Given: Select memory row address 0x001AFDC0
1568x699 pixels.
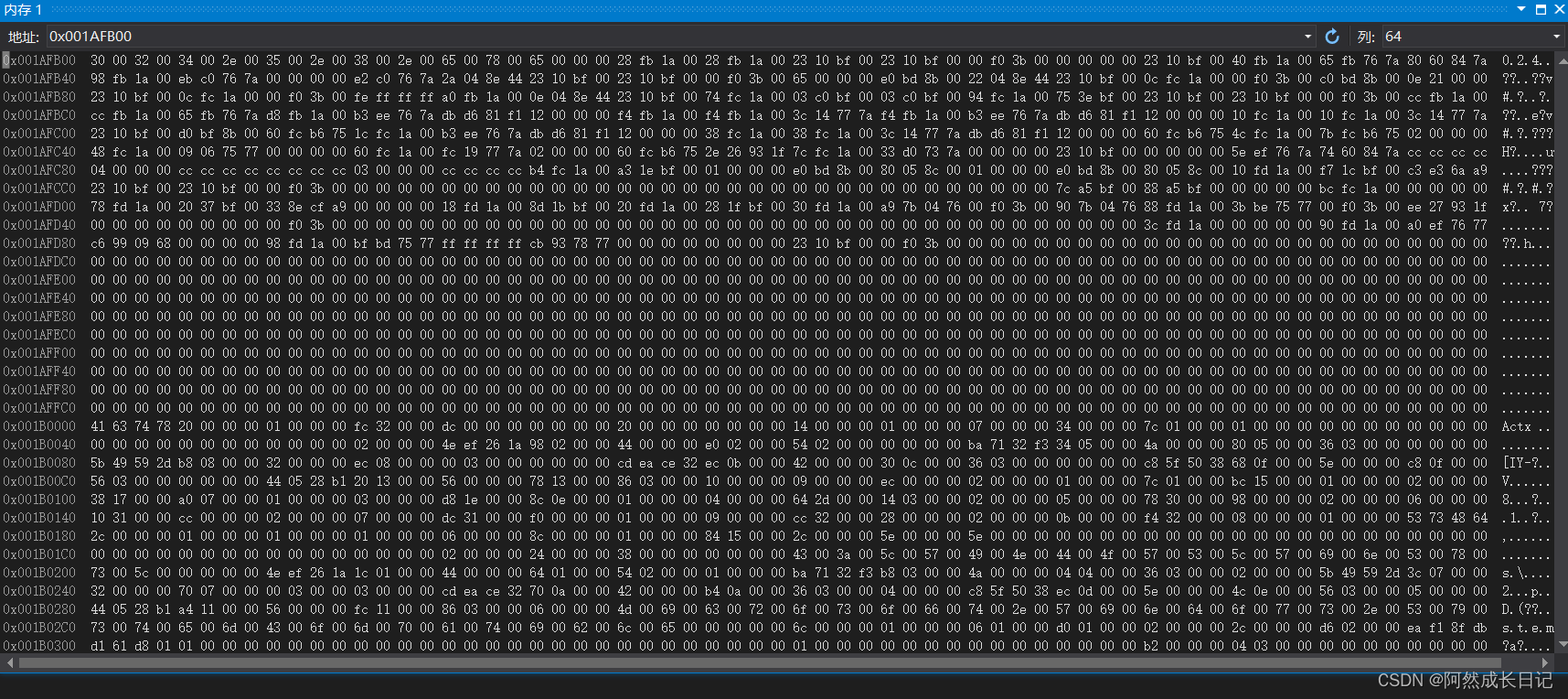Looking at the screenshot, I should click(x=39, y=262).
